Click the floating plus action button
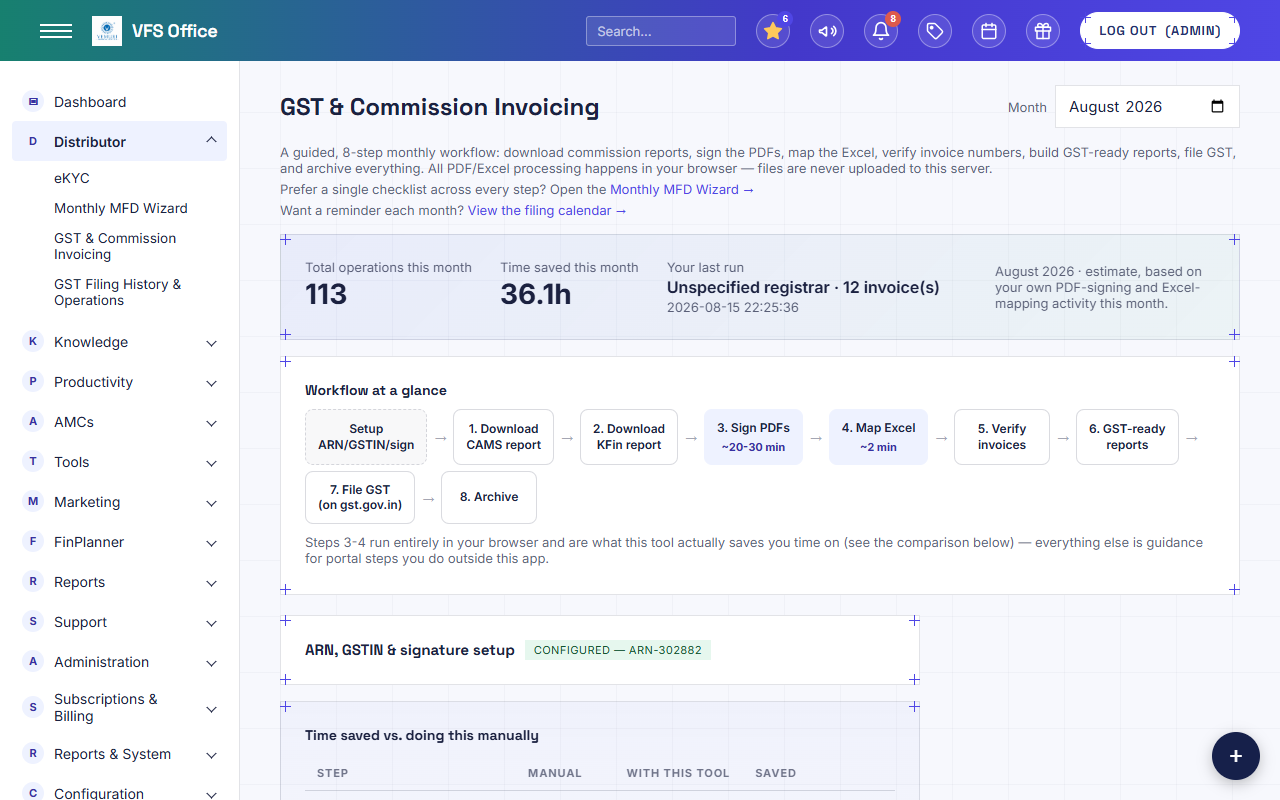 pos(1236,756)
